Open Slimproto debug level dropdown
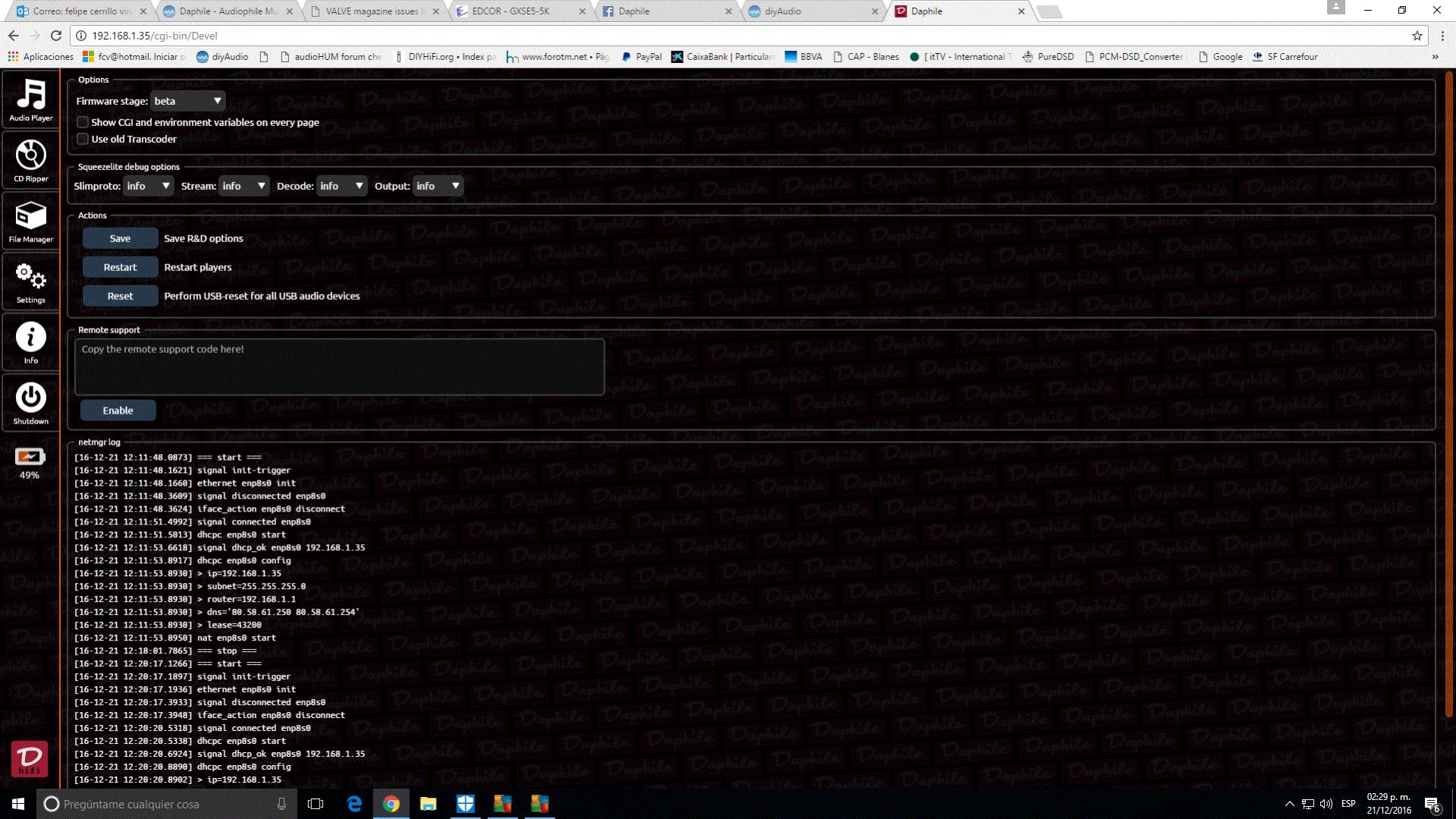 tap(149, 186)
